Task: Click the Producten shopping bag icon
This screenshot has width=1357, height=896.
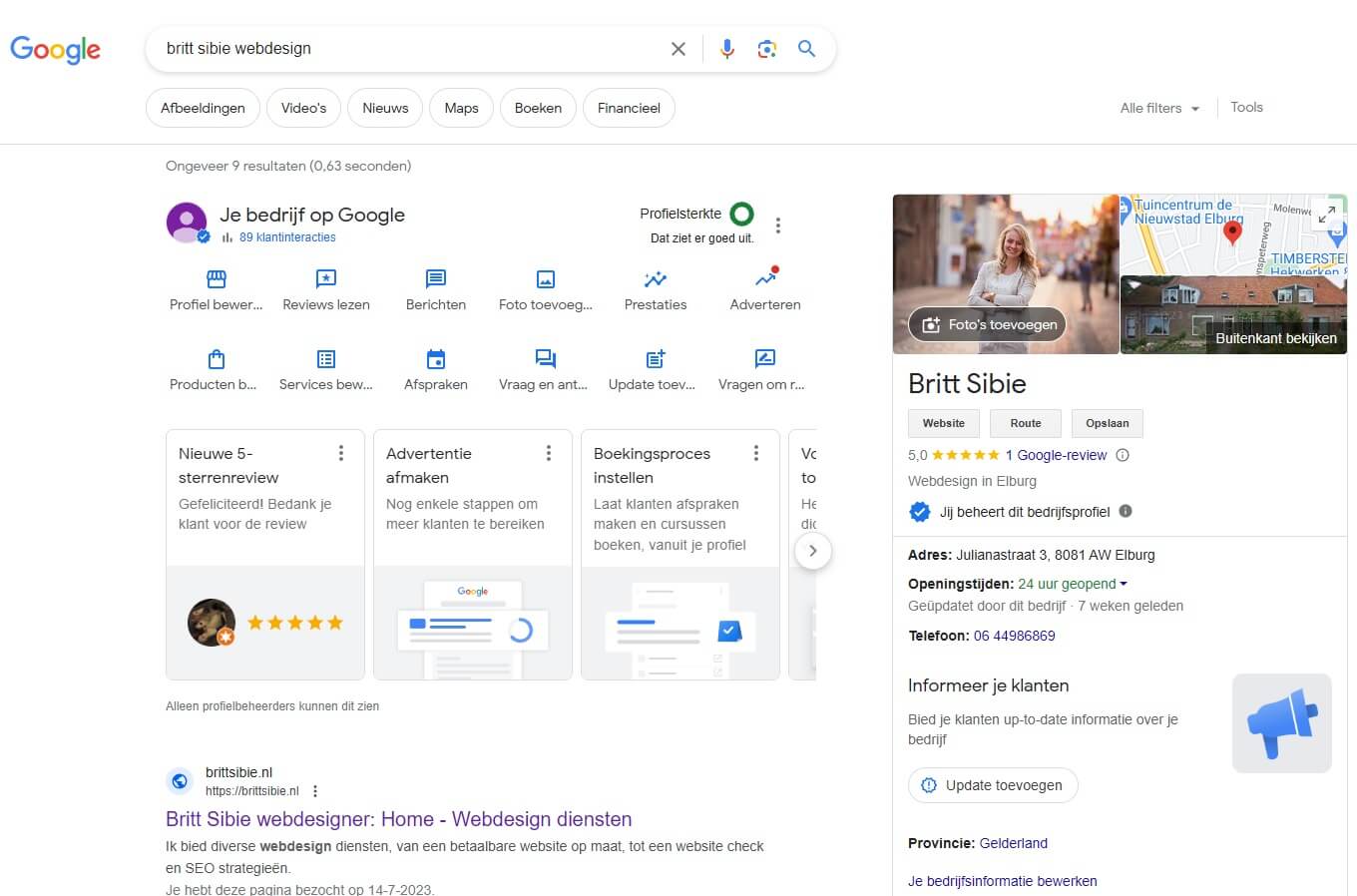Action: click(x=216, y=359)
